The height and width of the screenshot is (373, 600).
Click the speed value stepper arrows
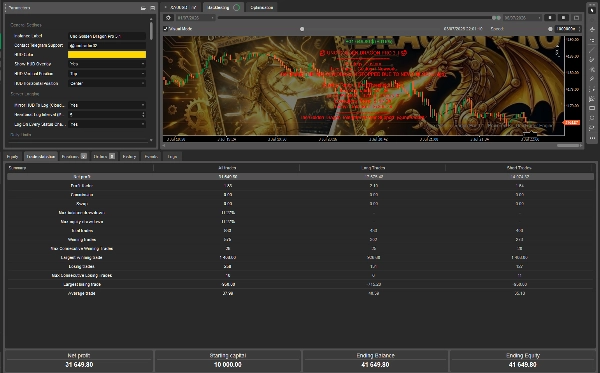[579, 29]
